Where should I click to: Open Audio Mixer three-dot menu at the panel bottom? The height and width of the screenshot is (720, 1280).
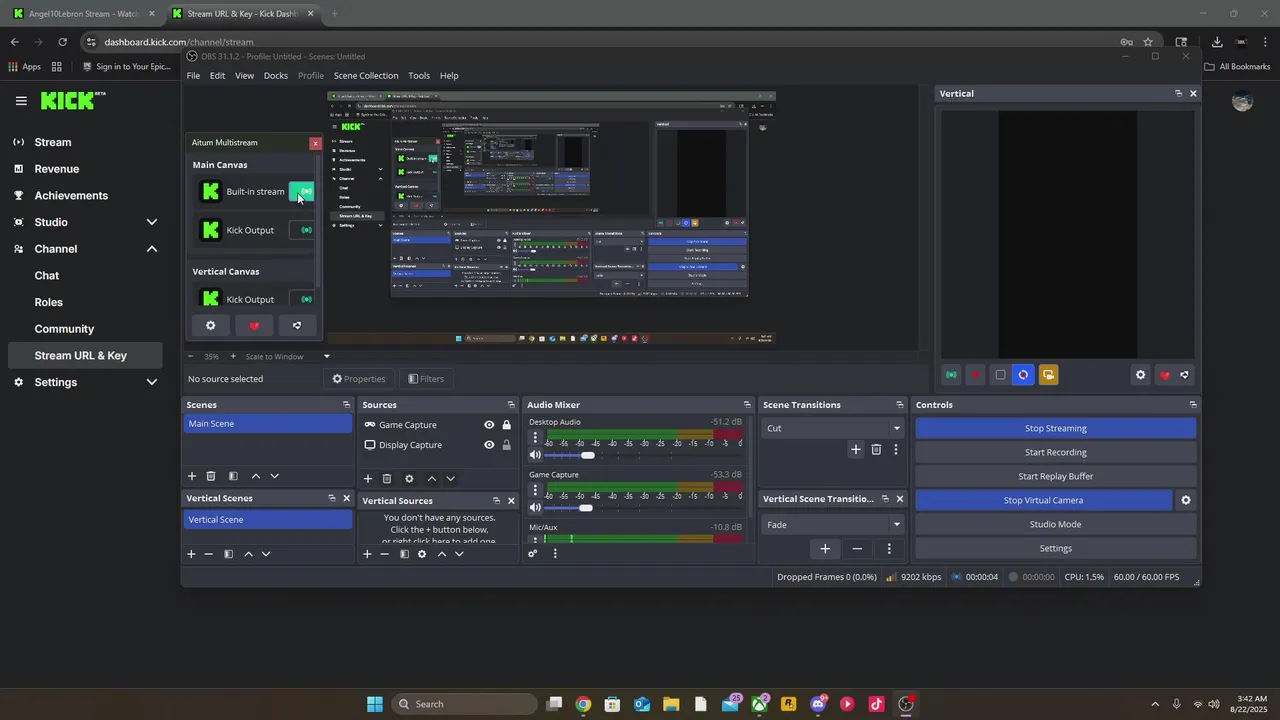pyautogui.click(x=555, y=553)
